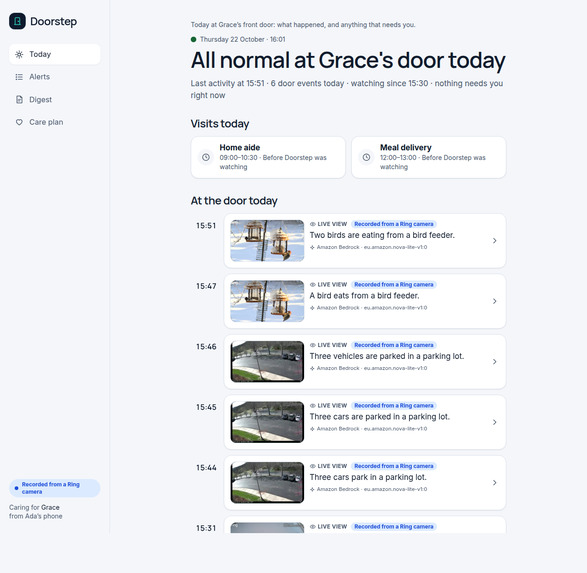Click the Ring camera badge on 15:47 event
587x573 pixels.
[394, 284]
